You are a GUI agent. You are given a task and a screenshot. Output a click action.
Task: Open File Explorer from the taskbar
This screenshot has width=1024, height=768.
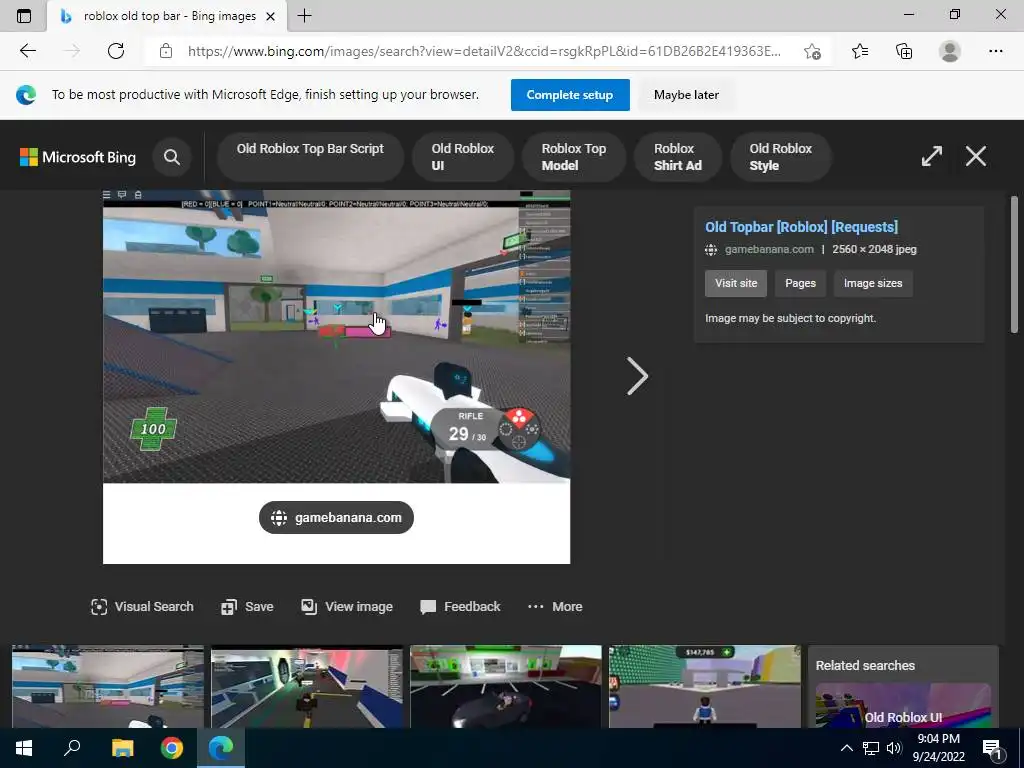122,748
